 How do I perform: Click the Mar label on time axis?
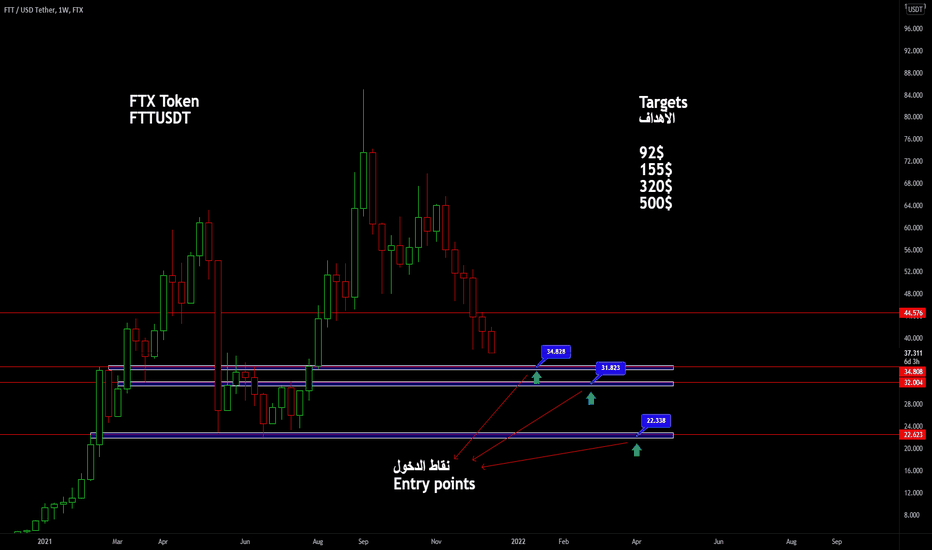[x=117, y=542]
